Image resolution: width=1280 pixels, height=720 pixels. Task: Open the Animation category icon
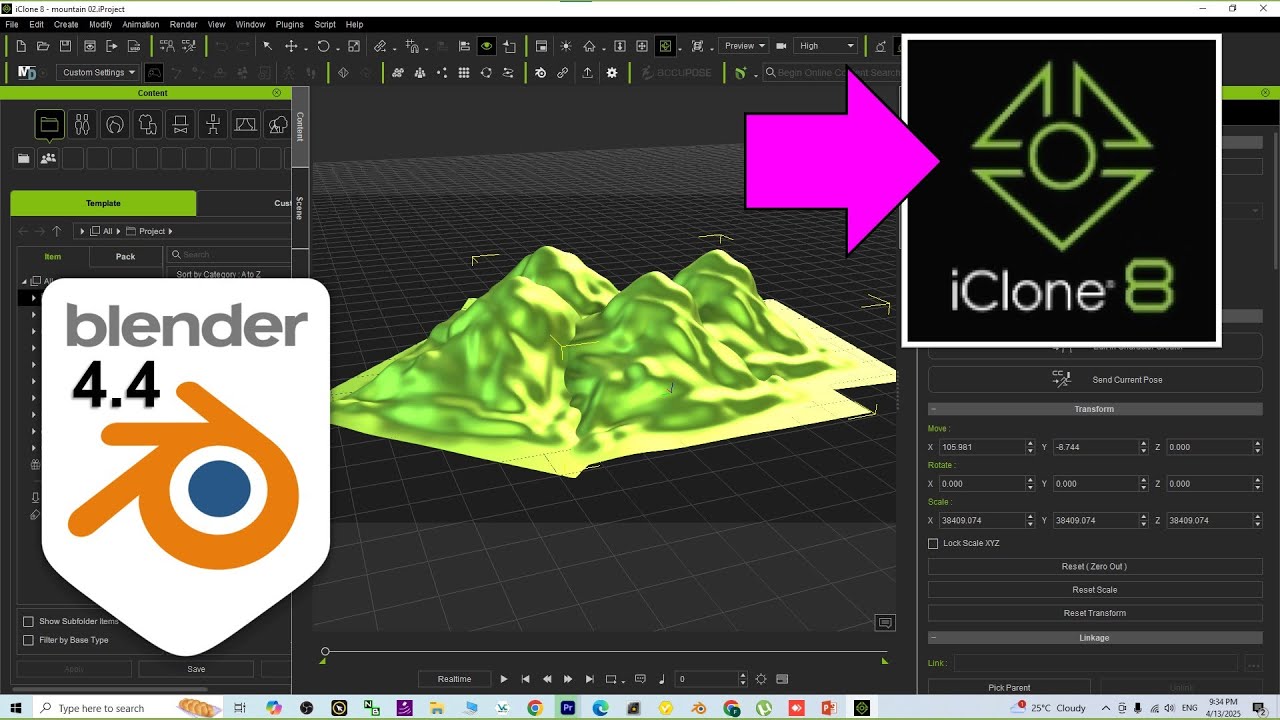[x=213, y=125]
